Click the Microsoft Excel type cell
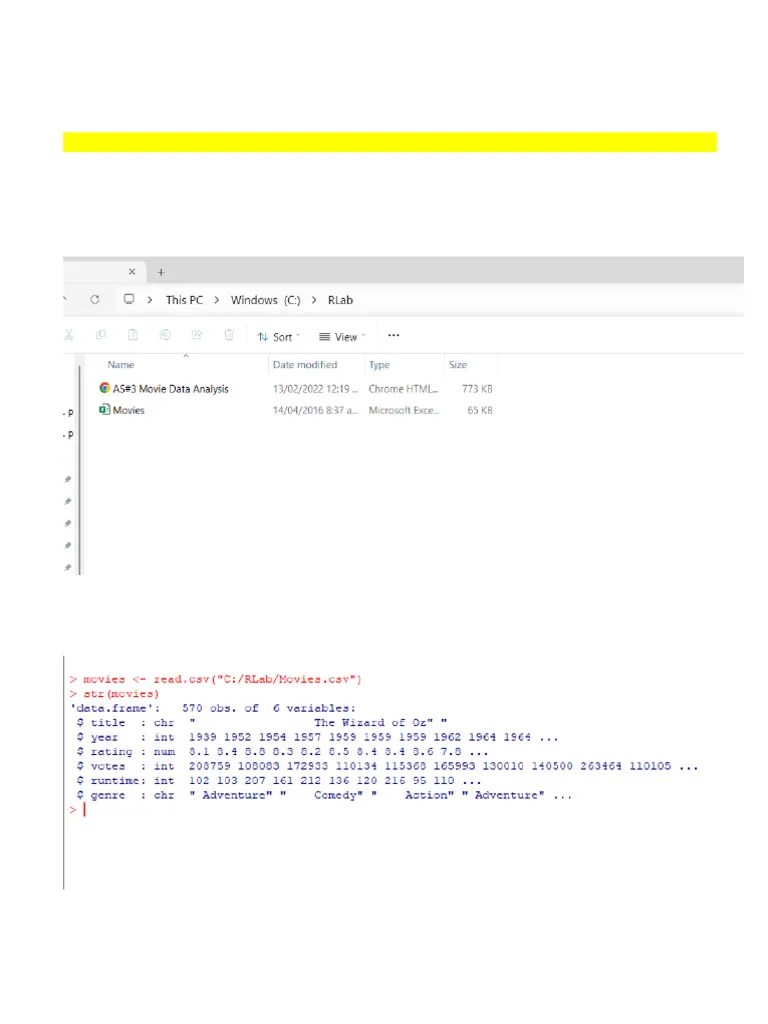 pyautogui.click(x=404, y=410)
